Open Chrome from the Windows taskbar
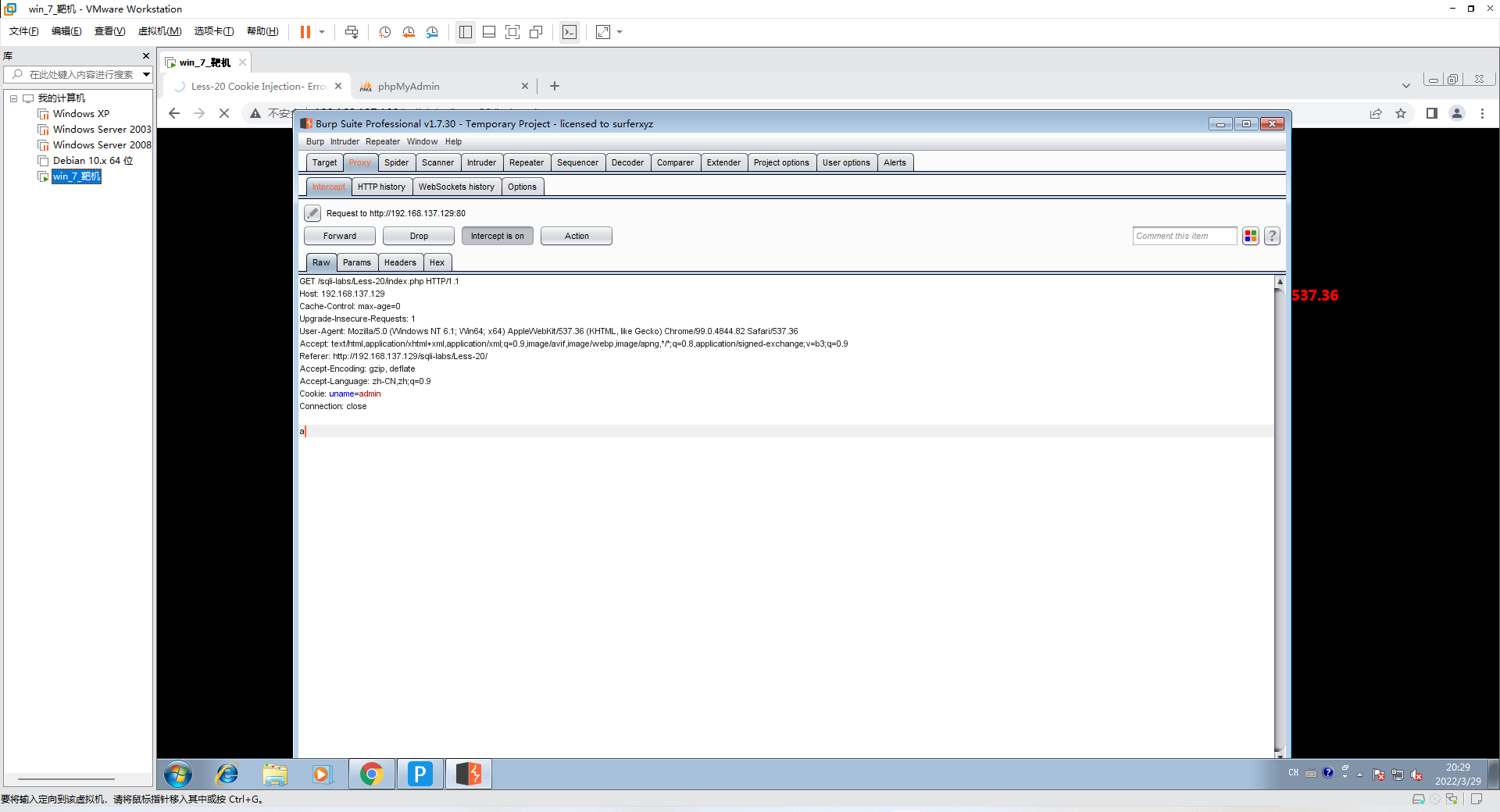Screen dimensions: 1500x812 pyautogui.click(x=371, y=774)
